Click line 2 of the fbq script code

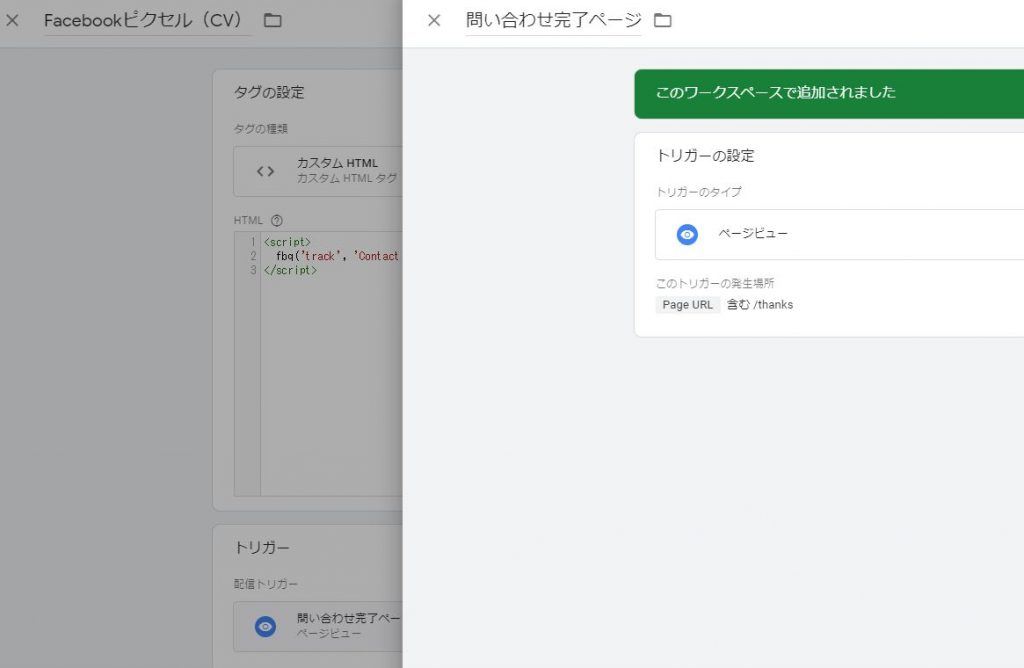330,256
